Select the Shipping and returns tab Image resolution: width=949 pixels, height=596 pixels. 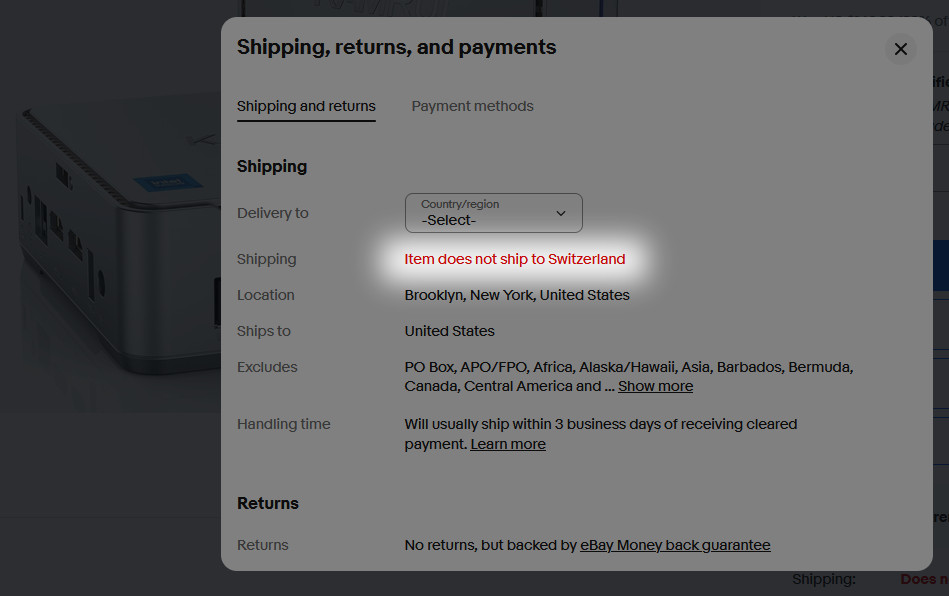(x=306, y=106)
